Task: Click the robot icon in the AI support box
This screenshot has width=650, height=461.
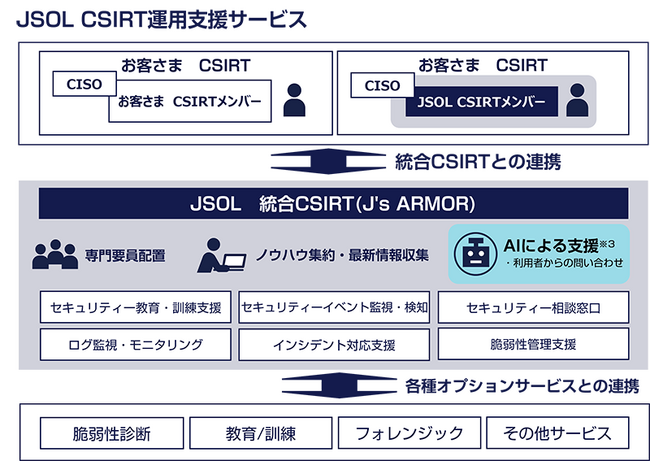Action: [x=478, y=255]
